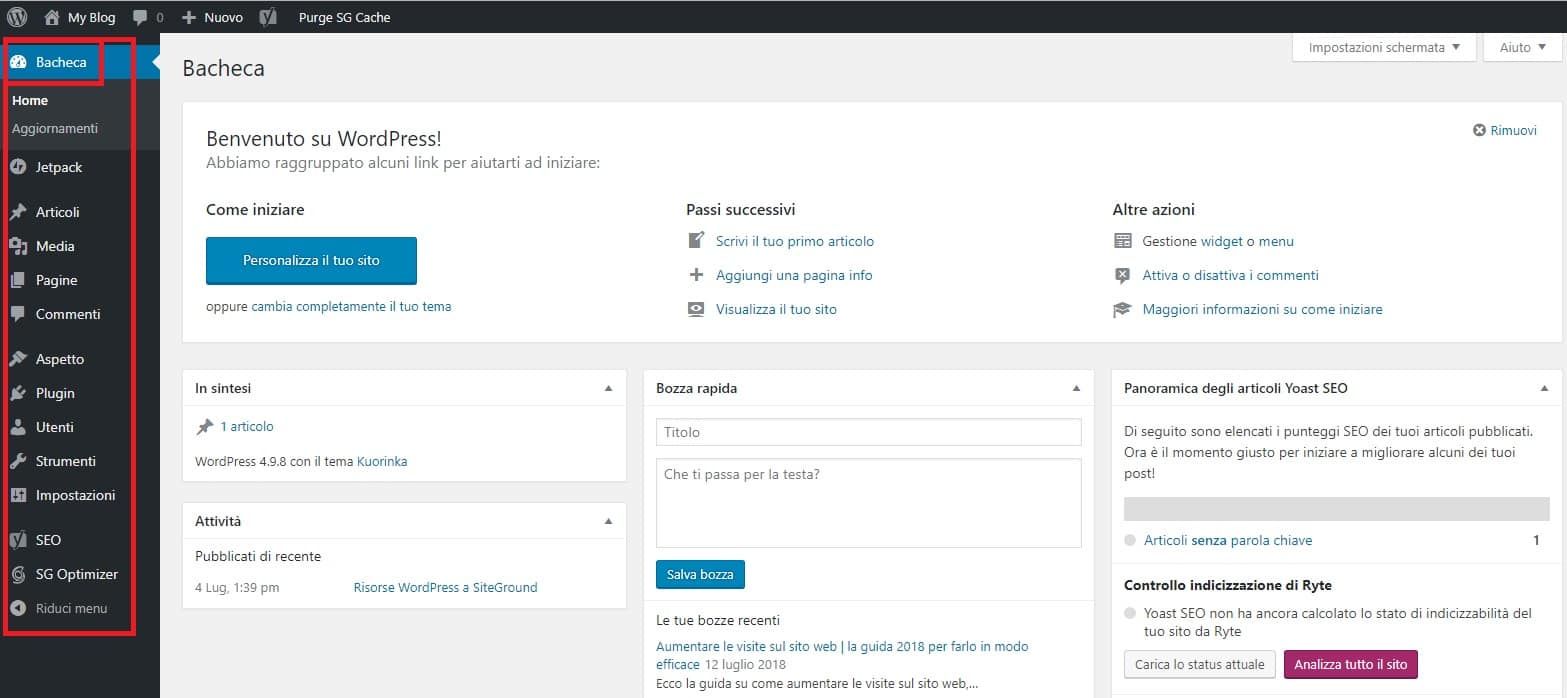Click Personalizza il tuo sito button
Image resolution: width=1567 pixels, height=698 pixels.
click(x=311, y=260)
